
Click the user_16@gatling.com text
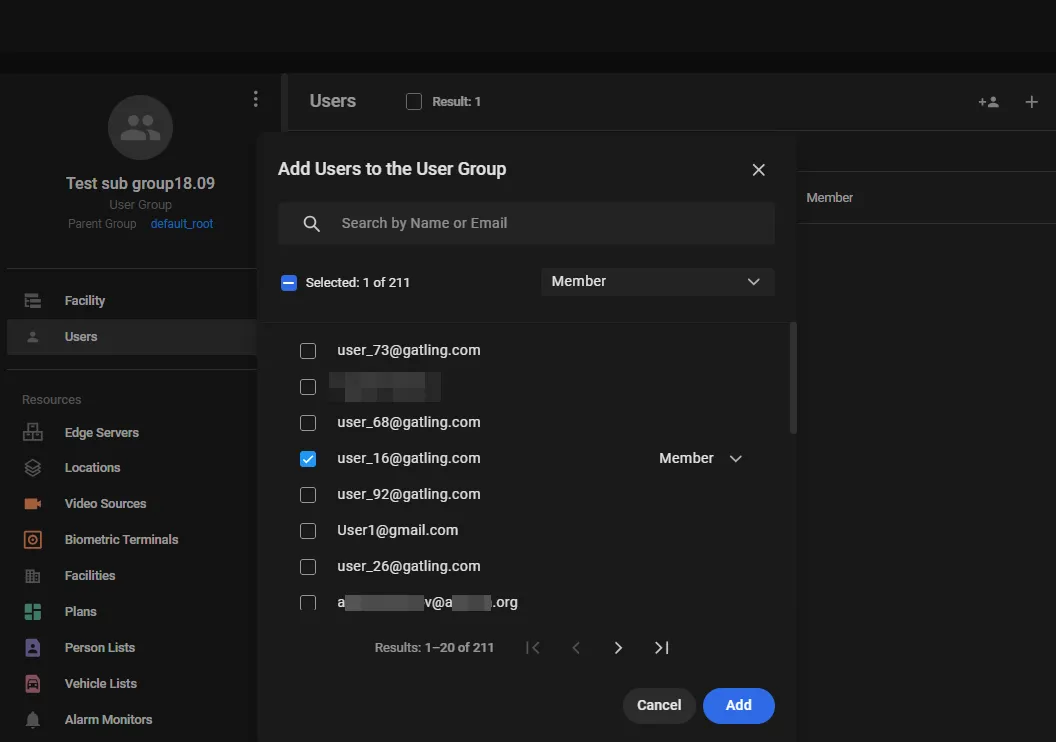(x=409, y=458)
